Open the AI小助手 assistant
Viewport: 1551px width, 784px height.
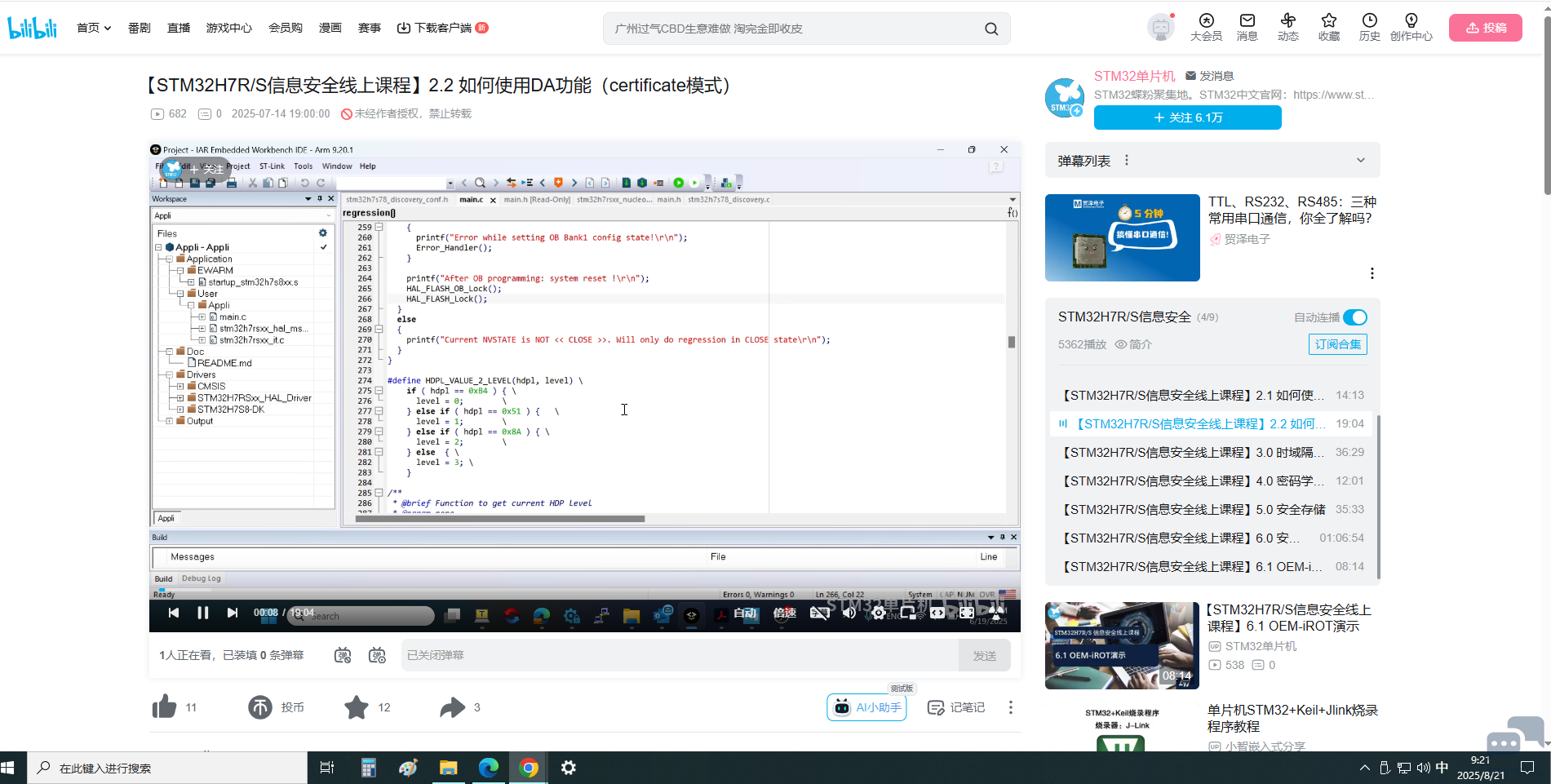pos(866,707)
